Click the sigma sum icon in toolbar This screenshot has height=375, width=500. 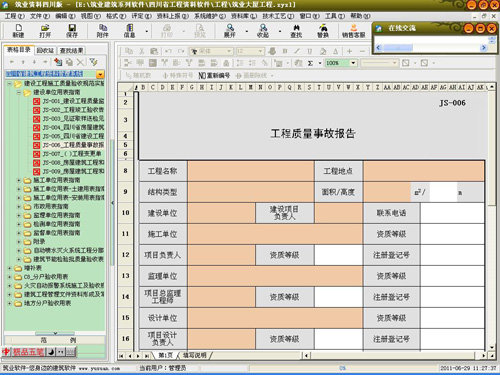(x=310, y=63)
